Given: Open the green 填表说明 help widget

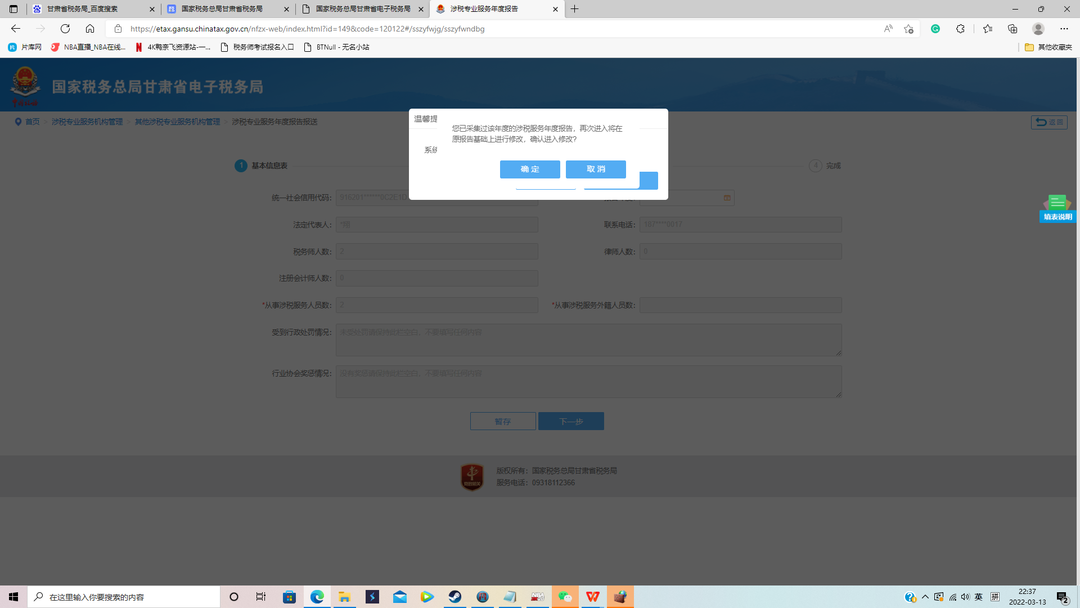Looking at the screenshot, I should (x=1057, y=208).
